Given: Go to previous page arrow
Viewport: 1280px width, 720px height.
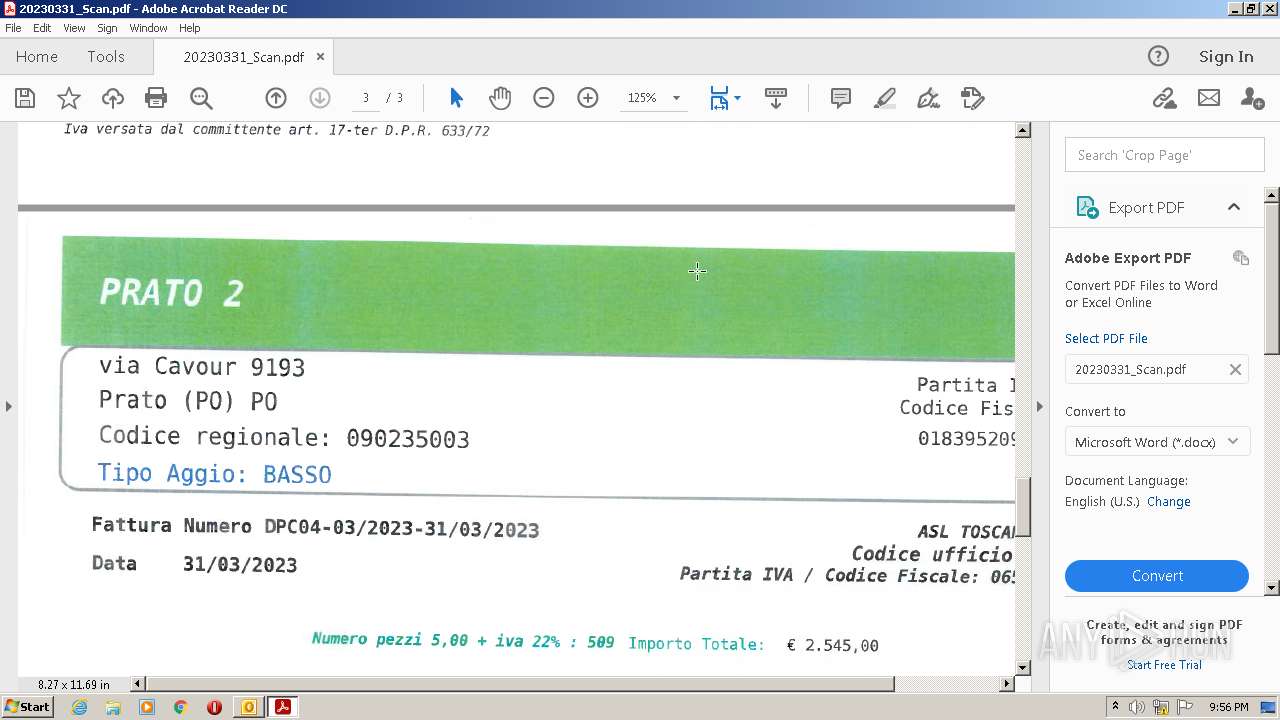Looking at the screenshot, I should (276, 98).
